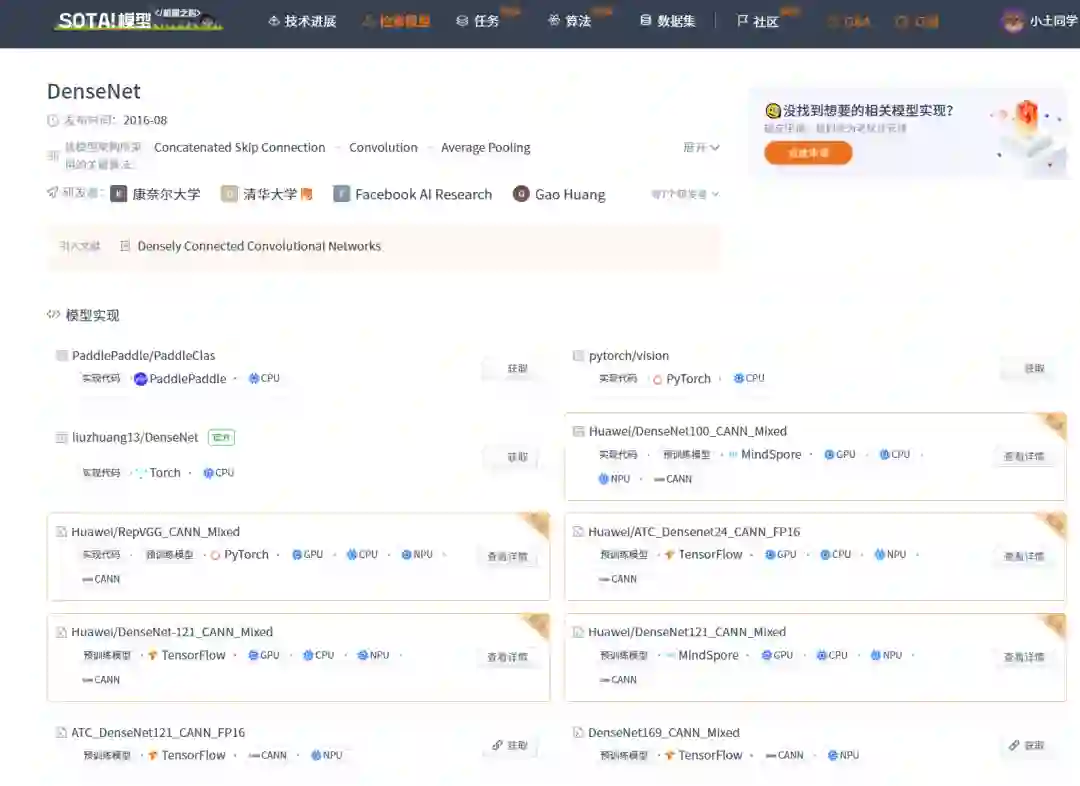
Task: Click the paper document icon
Action: [x=125, y=246]
